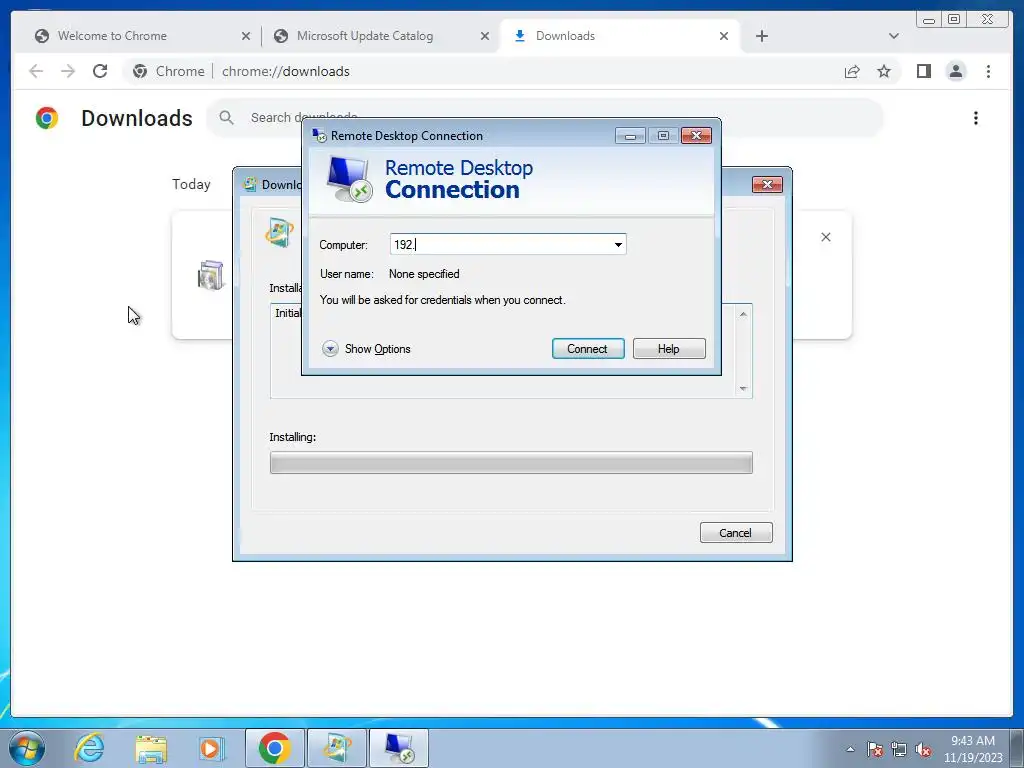The height and width of the screenshot is (768, 1024).
Task: Click the taskbar clock 9:43 AM
Action: tap(973, 741)
